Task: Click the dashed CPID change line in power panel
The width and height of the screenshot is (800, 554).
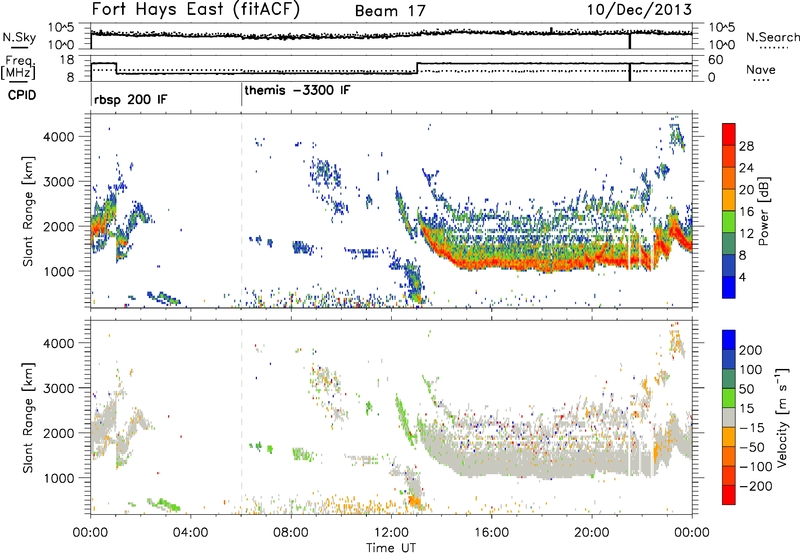Action: coord(242,211)
